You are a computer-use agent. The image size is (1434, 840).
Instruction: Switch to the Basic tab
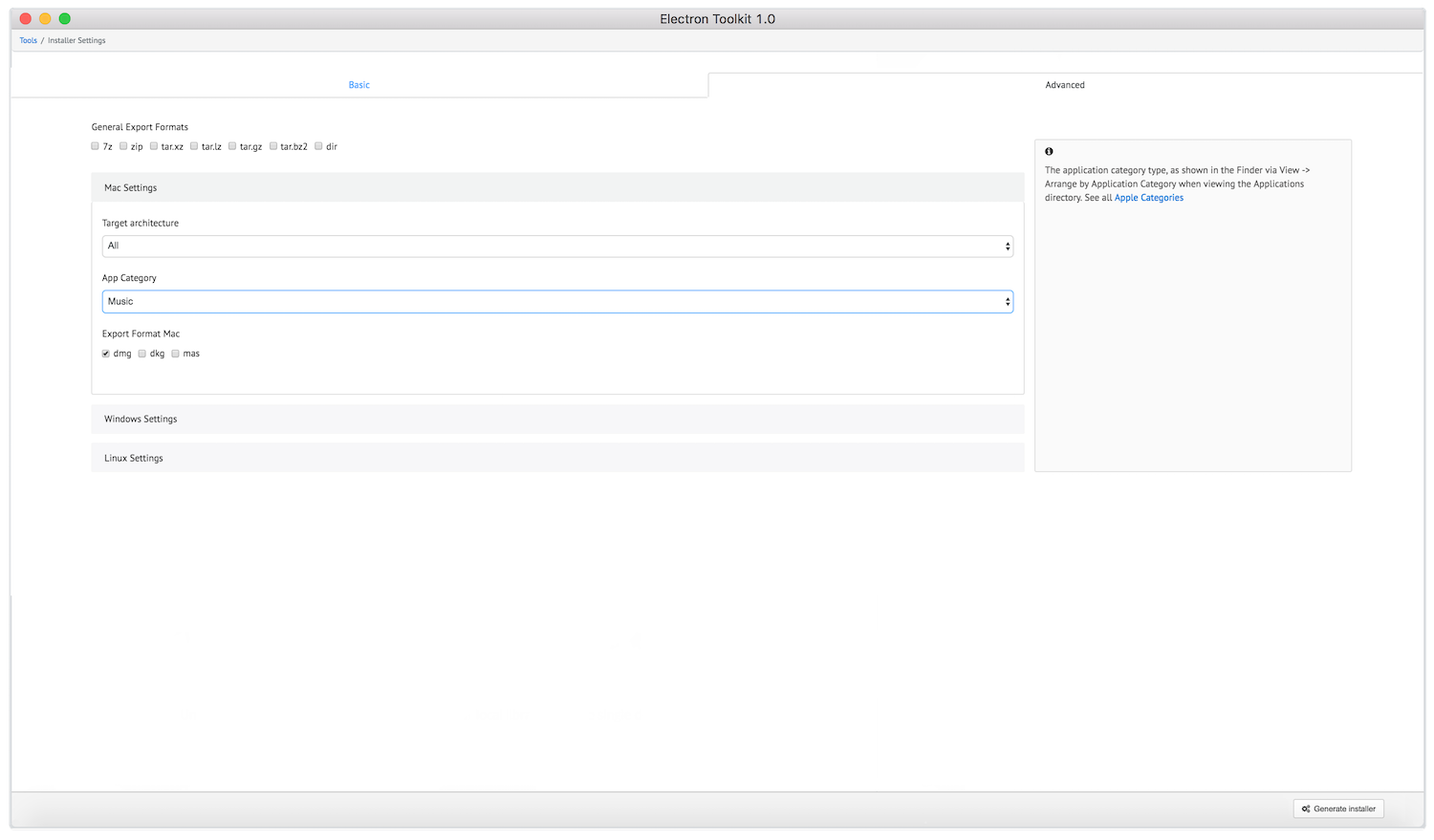coord(359,85)
